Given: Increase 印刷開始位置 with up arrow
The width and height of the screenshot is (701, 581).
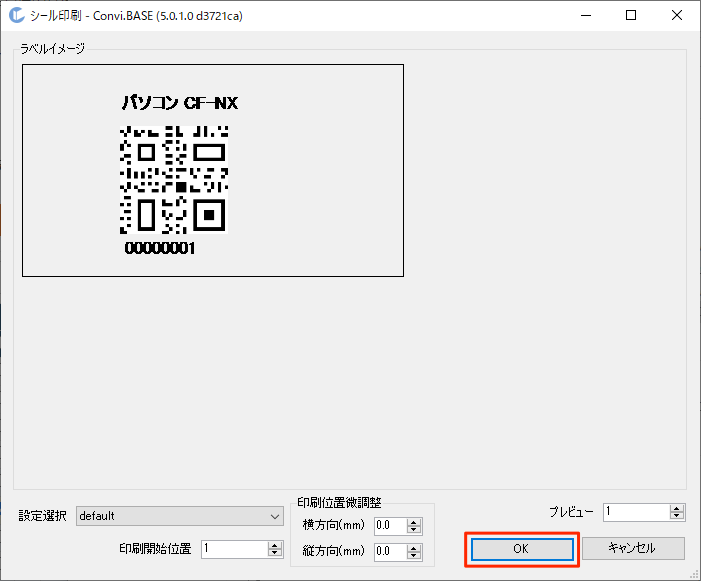Looking at the screenshot, I should (275, 545).
